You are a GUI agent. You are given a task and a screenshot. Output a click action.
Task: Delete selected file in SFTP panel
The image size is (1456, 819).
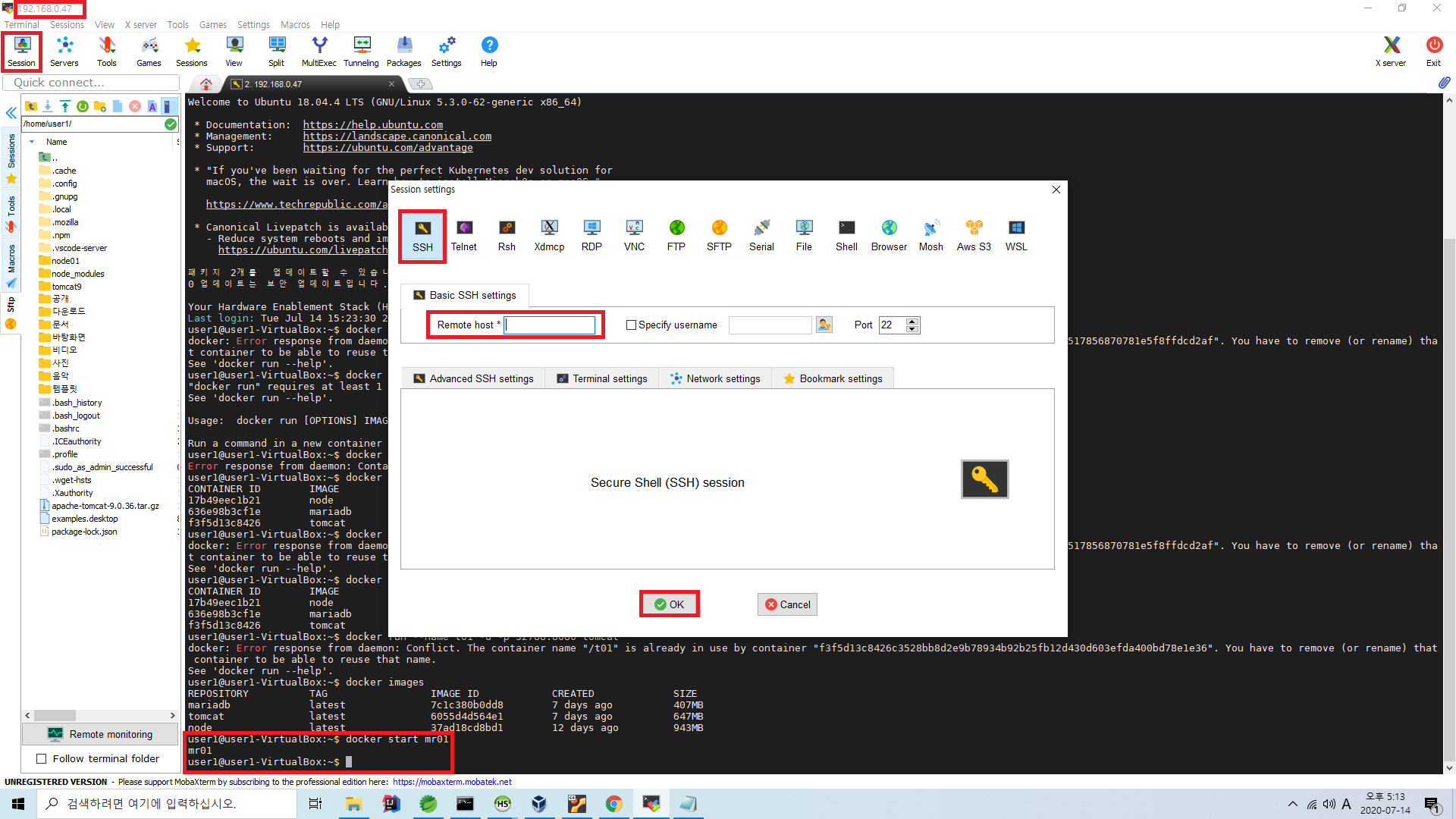(135, 106)
